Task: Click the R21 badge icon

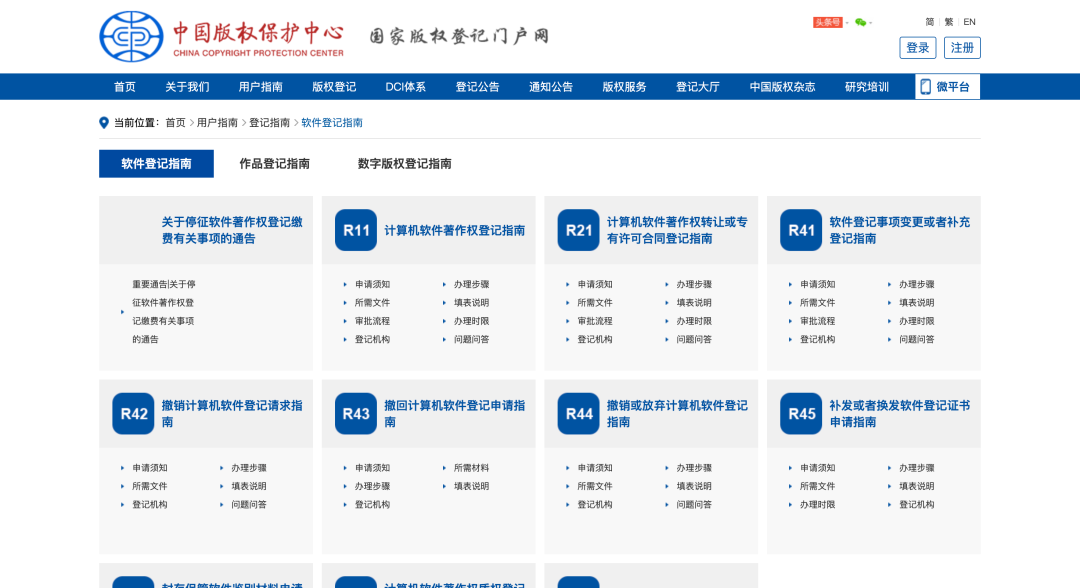Action: (579, 230)
